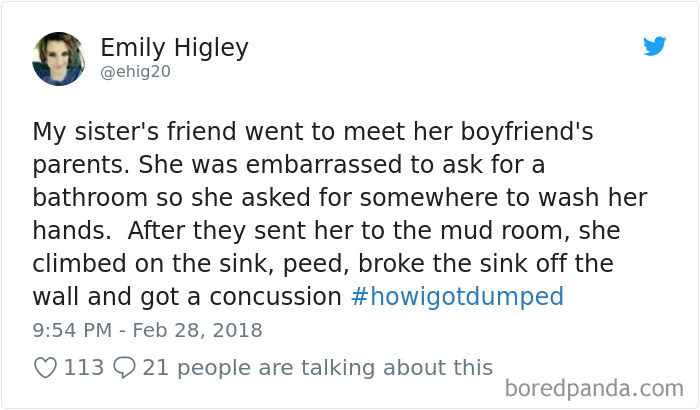Open Emily Higley's profile avatar

pyautogui.click(x=58, y=59)
